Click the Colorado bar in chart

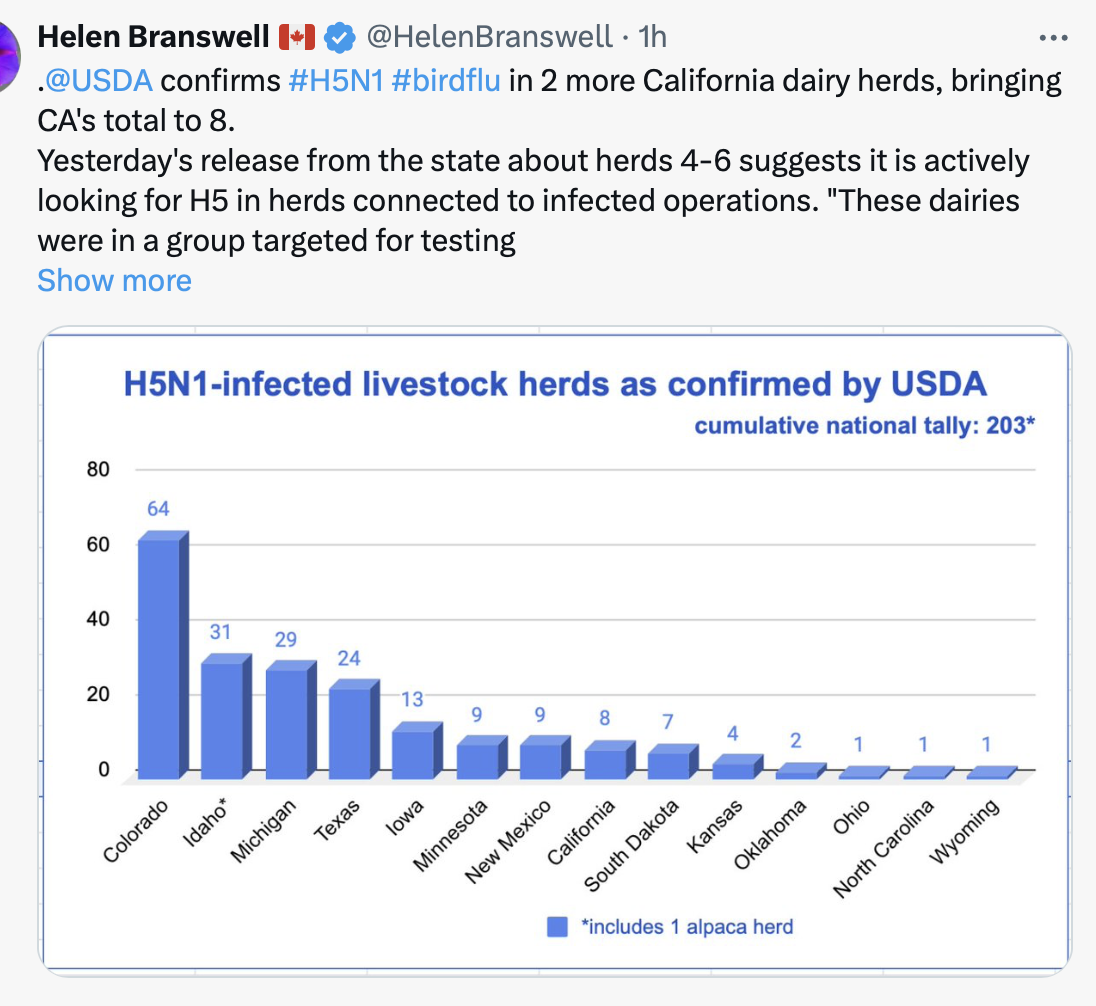[160, 657]
